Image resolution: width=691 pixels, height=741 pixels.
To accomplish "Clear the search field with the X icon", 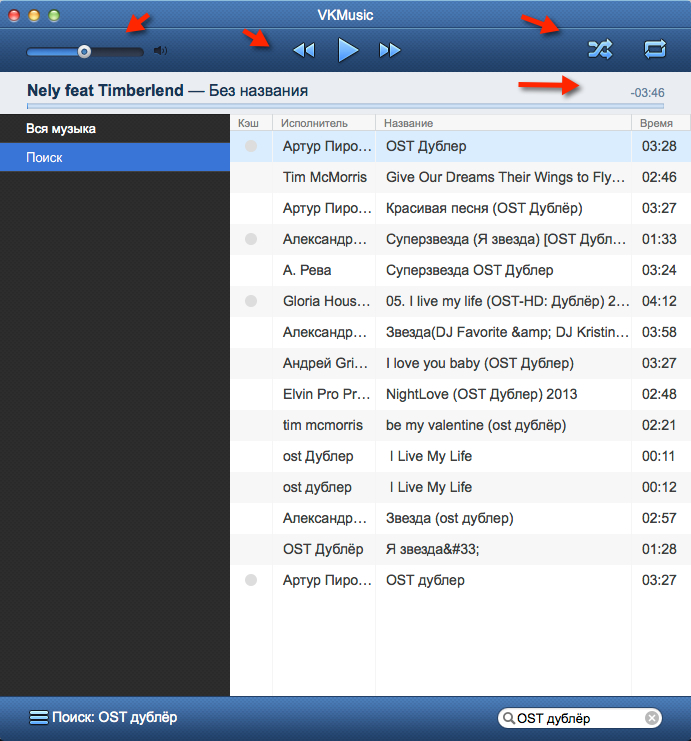I will (x=652, y=718).
